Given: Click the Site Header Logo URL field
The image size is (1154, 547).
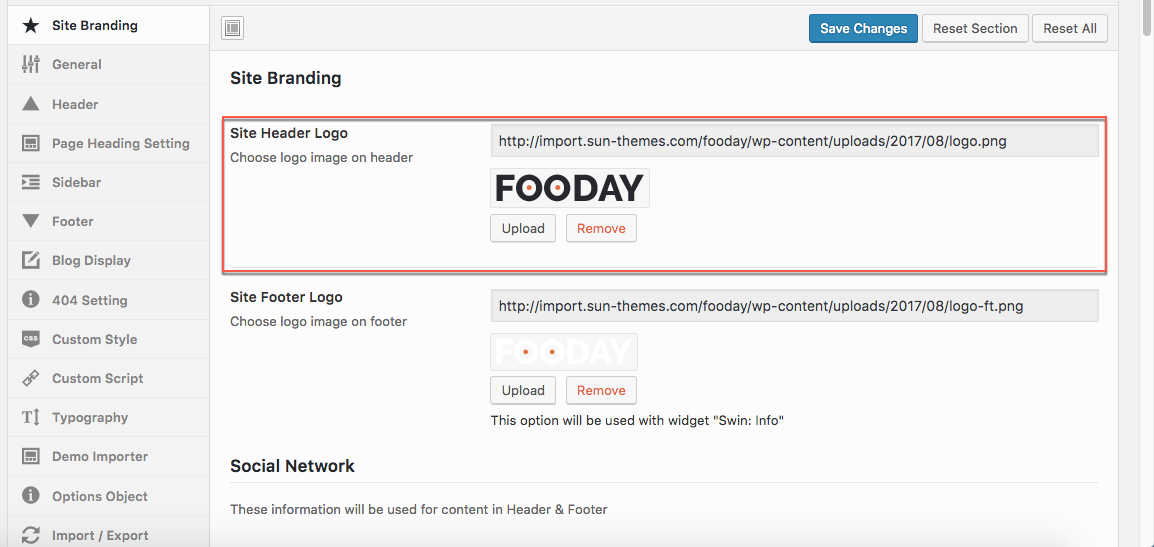Looking at the screenshot, I should coord(795,141).
